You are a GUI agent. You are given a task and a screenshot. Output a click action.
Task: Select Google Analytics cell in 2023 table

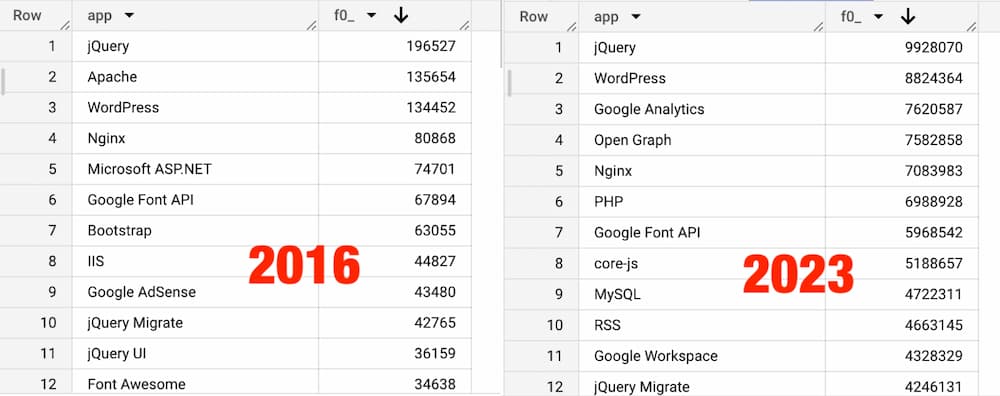pyautogui.click(x=702, y=109)
